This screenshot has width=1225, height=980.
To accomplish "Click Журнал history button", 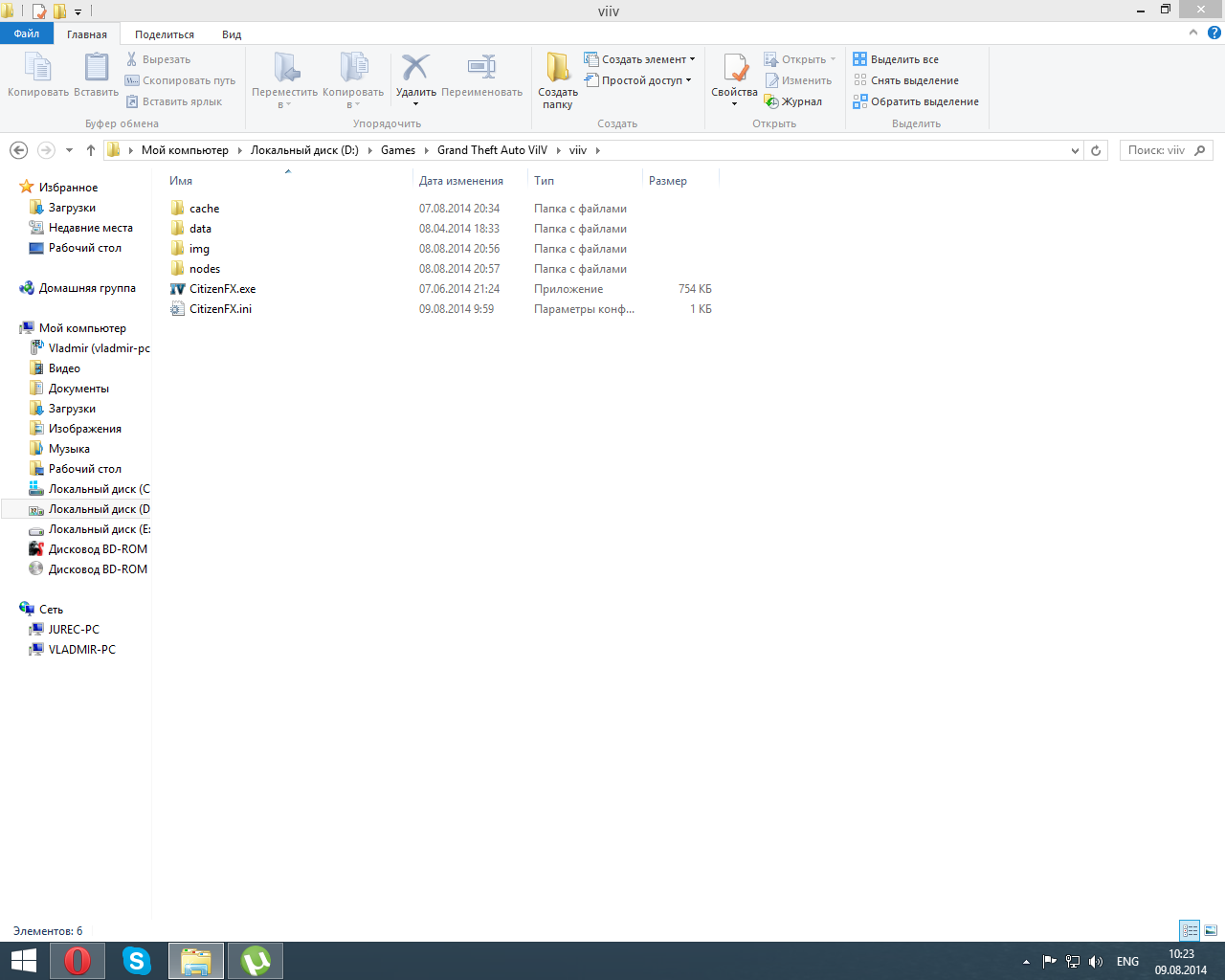I will click(x=792, y=101).
